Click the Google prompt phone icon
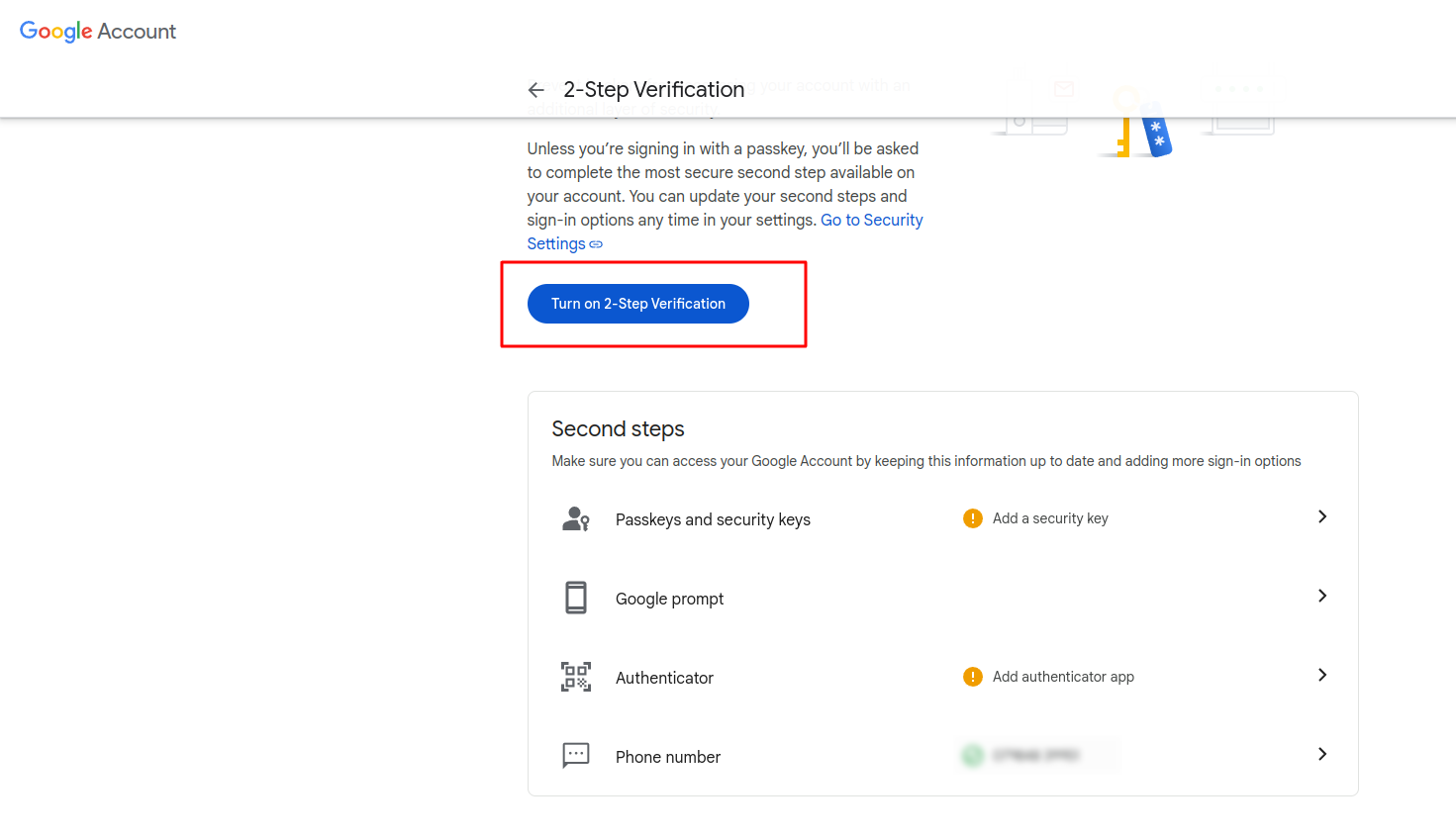Viewport: 1456px width, 838px height. tap(575, 598)
